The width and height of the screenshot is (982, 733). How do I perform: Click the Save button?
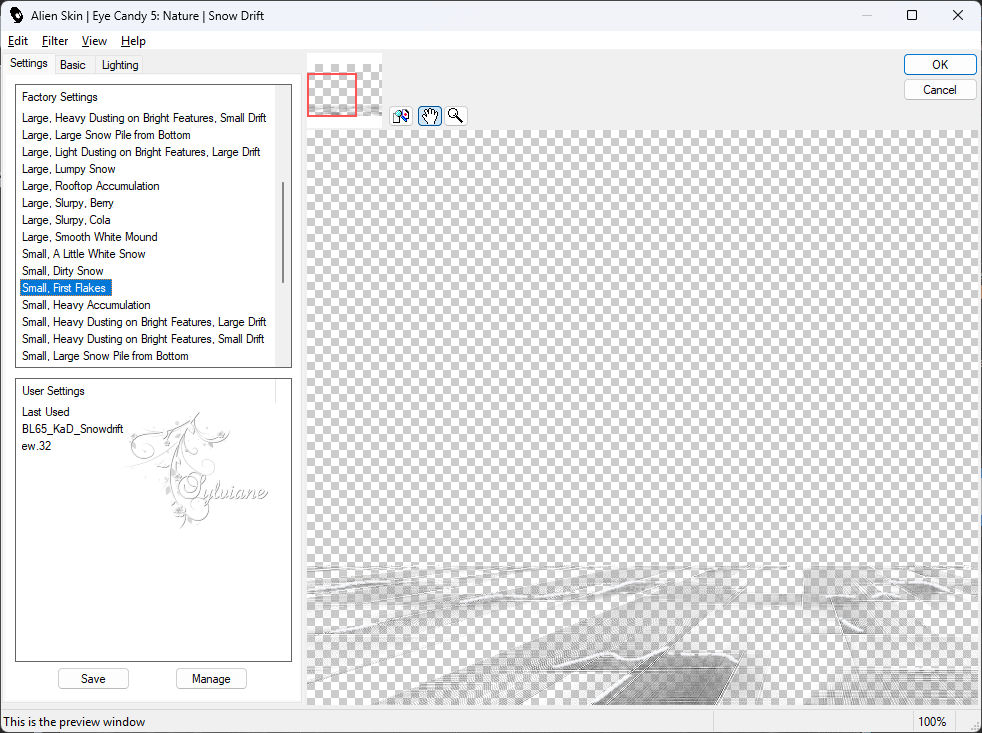(93, 678)
